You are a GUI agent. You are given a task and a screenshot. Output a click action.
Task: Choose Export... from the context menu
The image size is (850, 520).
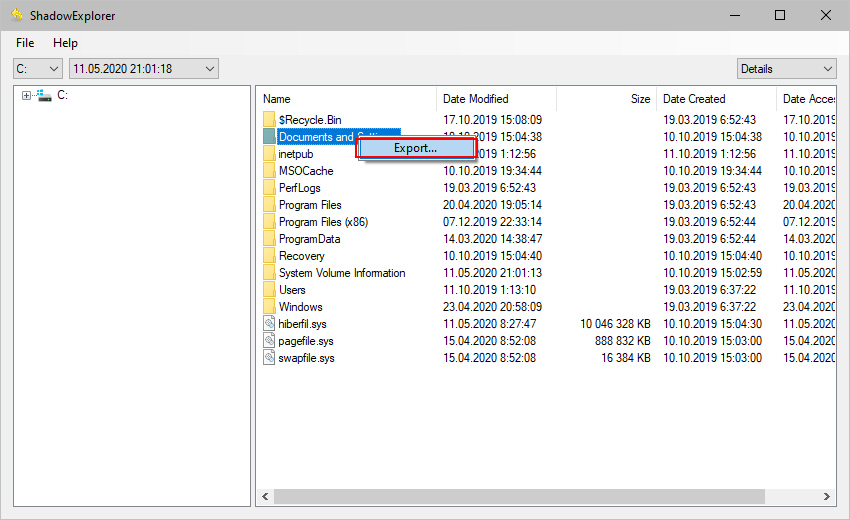coord(415,148)
